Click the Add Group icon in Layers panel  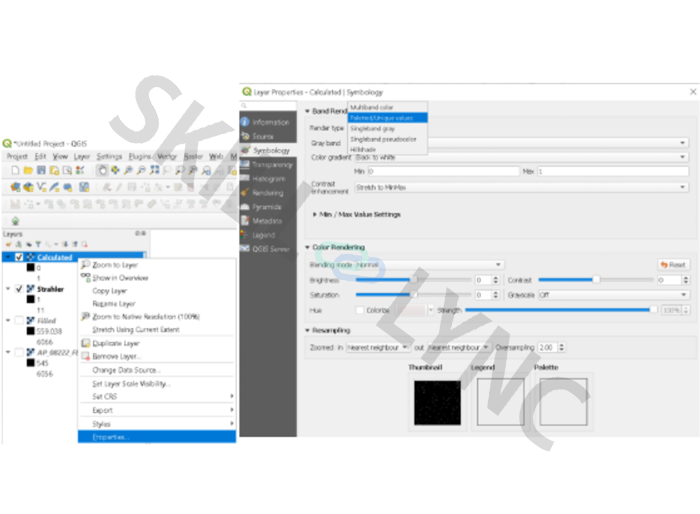click(x=18, y=244)
